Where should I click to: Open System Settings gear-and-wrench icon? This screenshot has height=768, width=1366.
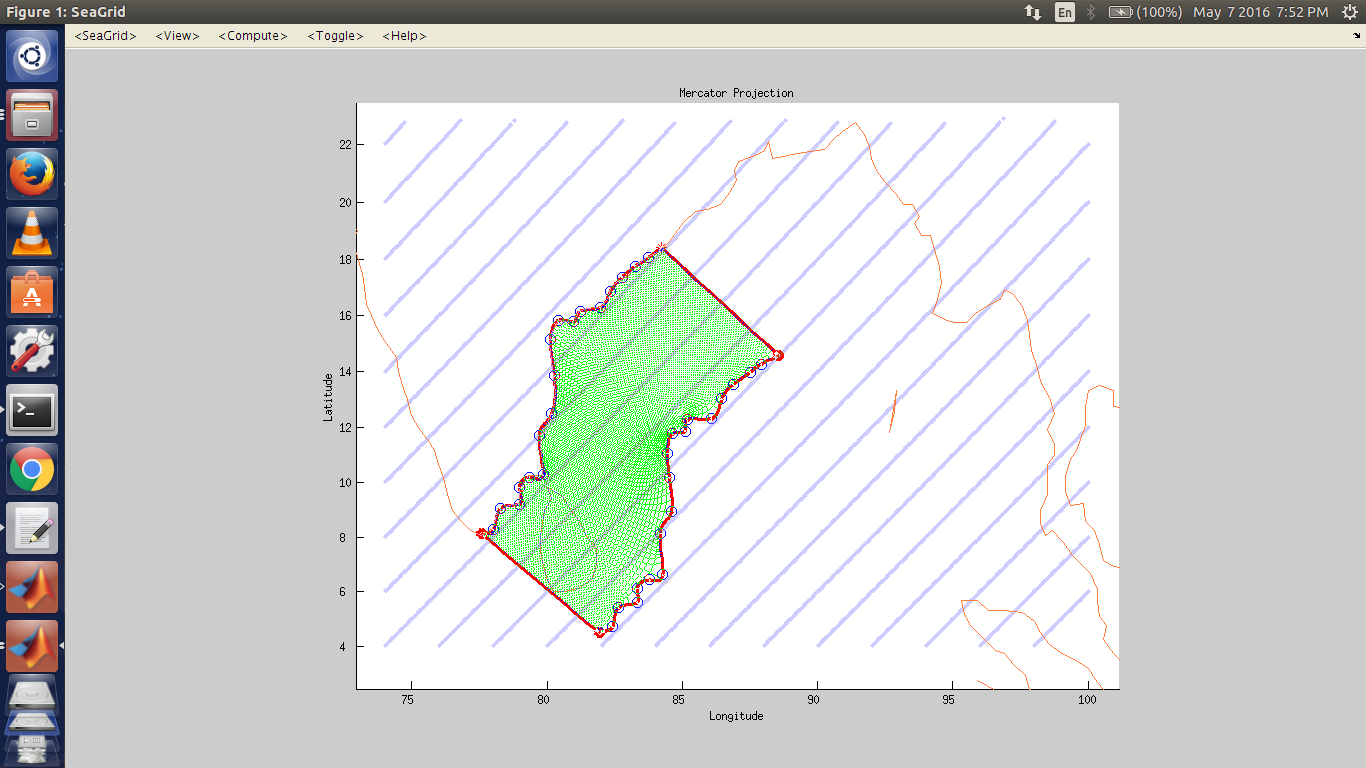coord(32,351)
